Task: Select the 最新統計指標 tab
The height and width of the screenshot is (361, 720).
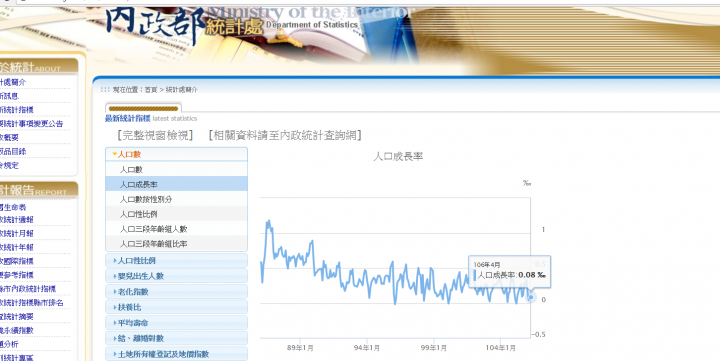Action: [128, 118]
